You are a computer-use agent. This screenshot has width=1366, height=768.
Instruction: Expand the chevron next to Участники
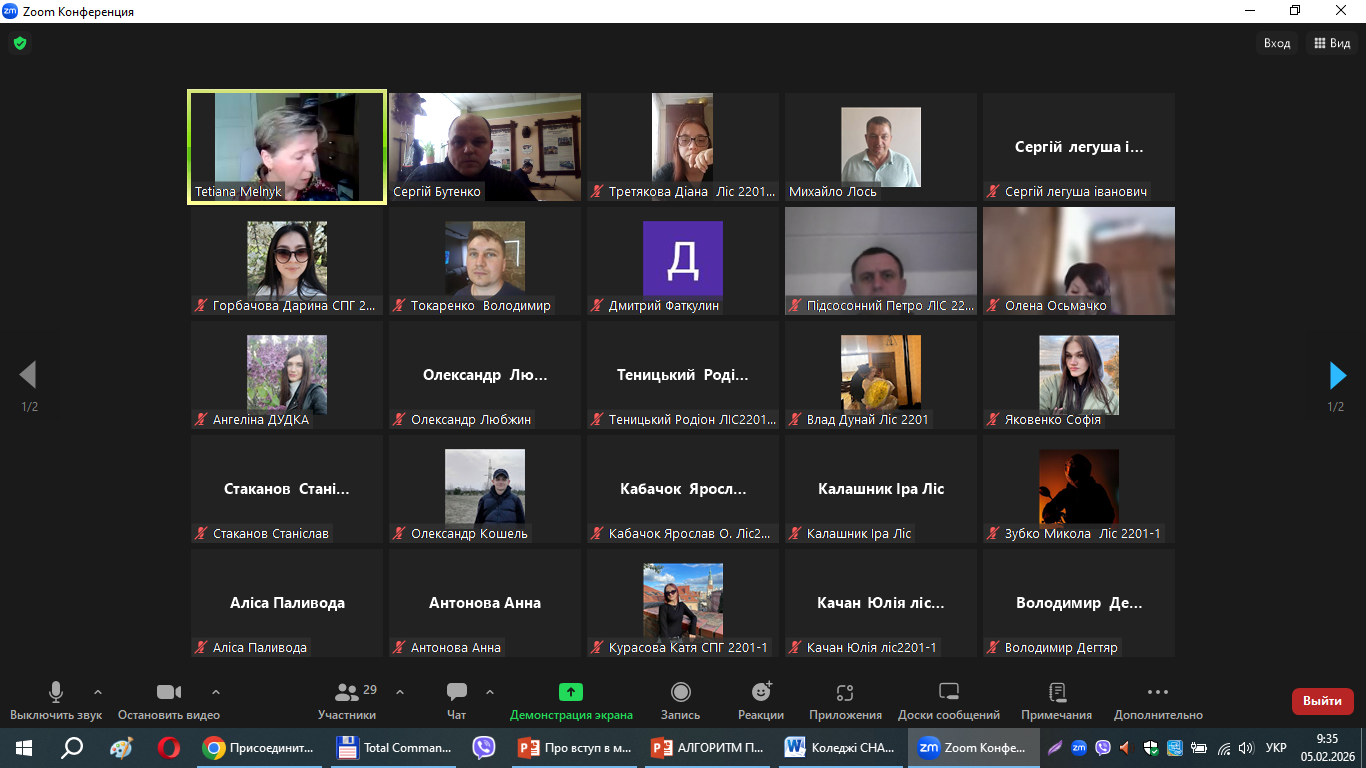[x=400, y=692]
